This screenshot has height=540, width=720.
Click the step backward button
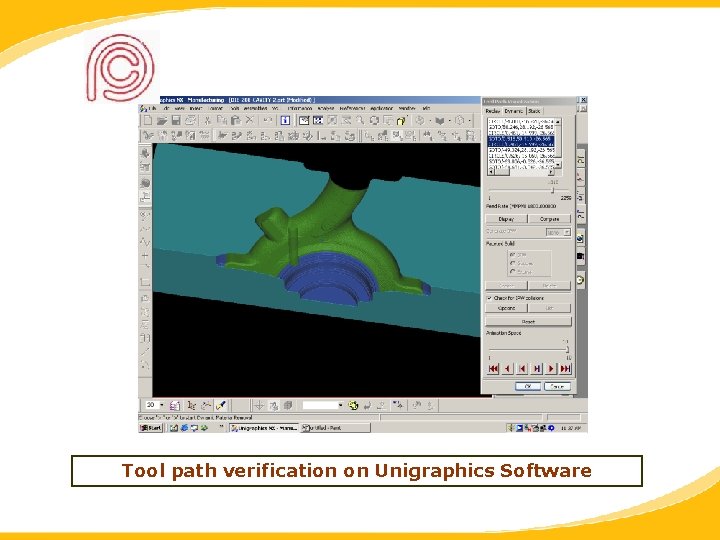[522, 368]
